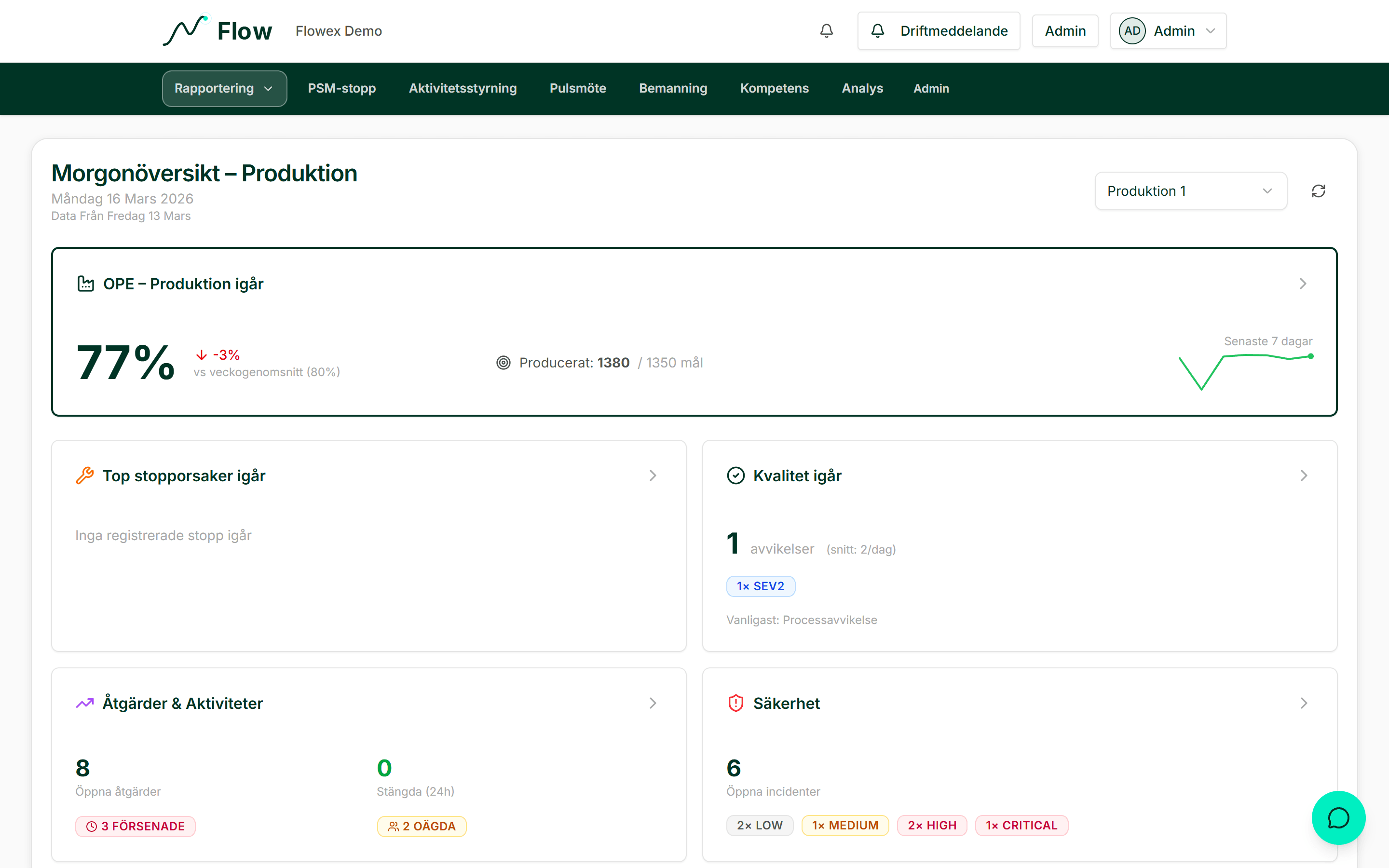Open Åtgärder & Aktiviteter details chevron

(x=653, y=703)
